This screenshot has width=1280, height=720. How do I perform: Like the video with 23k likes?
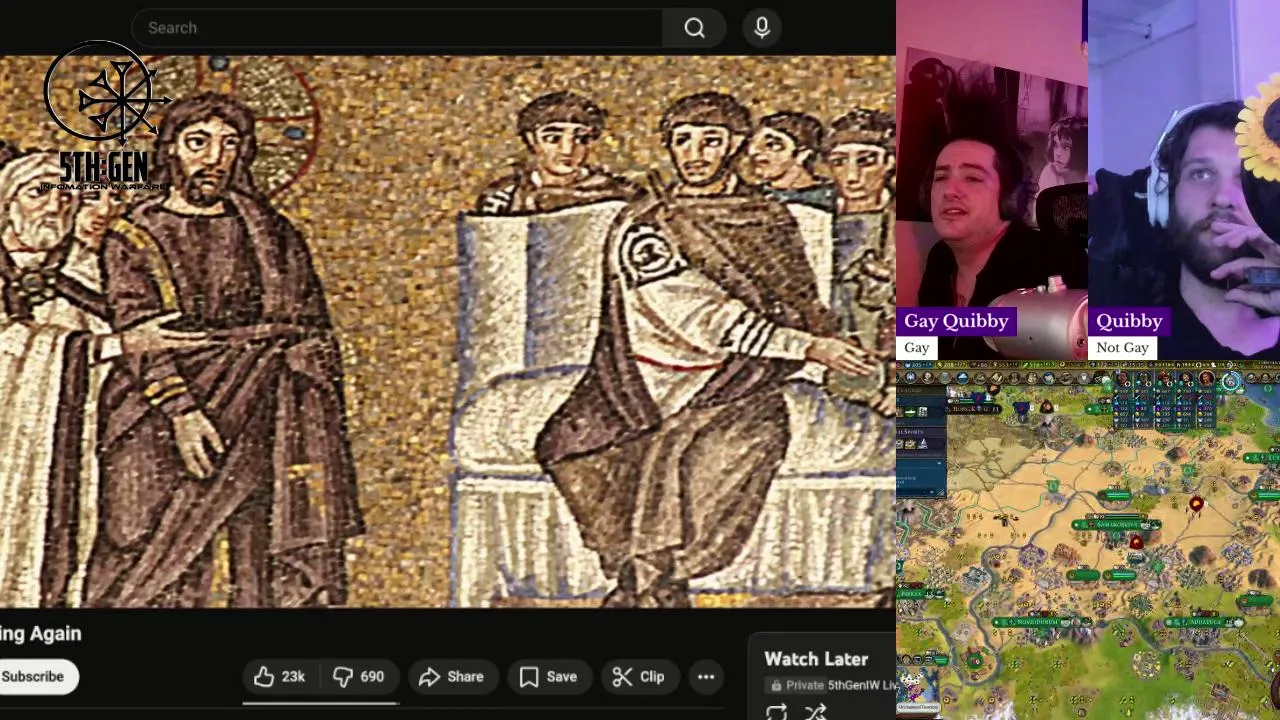pyautogui.click(x=281, y=677)
